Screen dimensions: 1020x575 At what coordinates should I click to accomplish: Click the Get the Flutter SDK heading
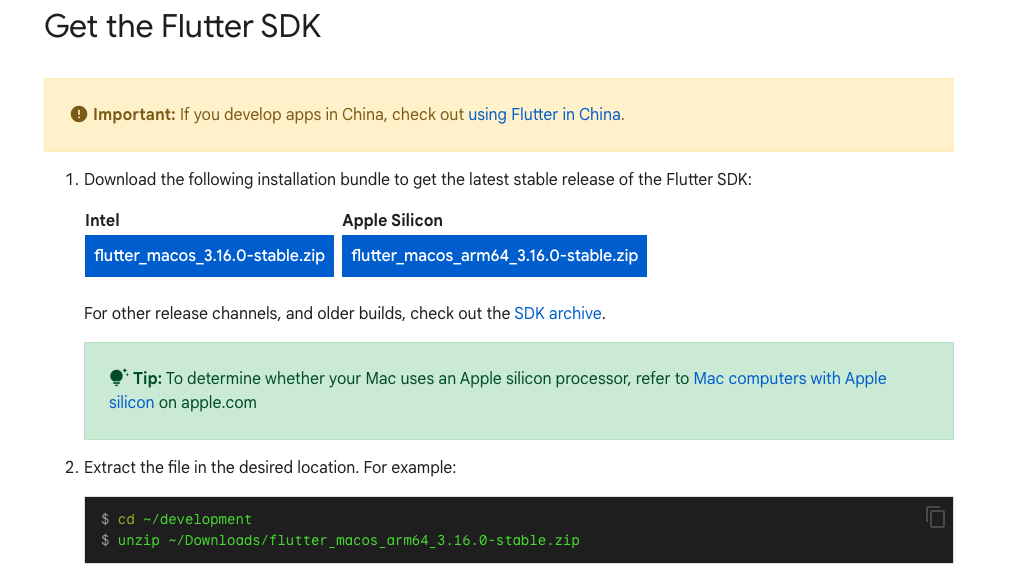(183, 27)
